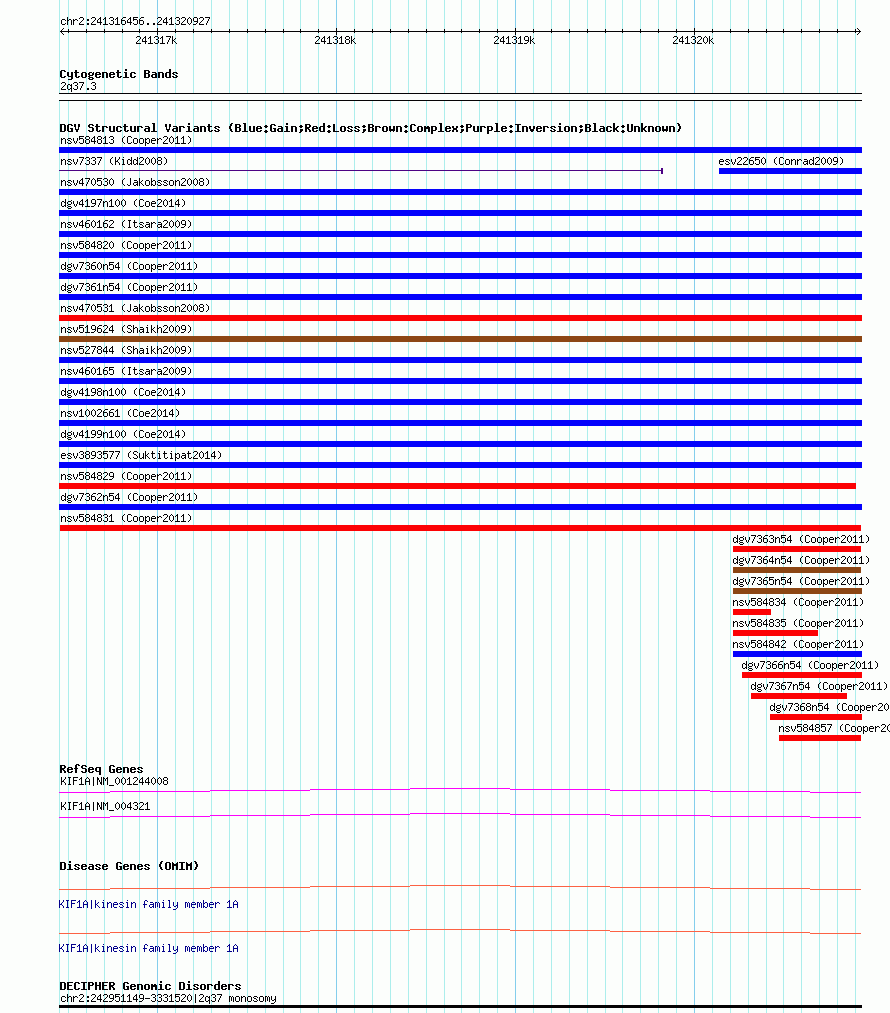Click dgv7366n54 (Cooper2011) label
The width and height of the screenshot is (890, 1013).
point(810,665)
